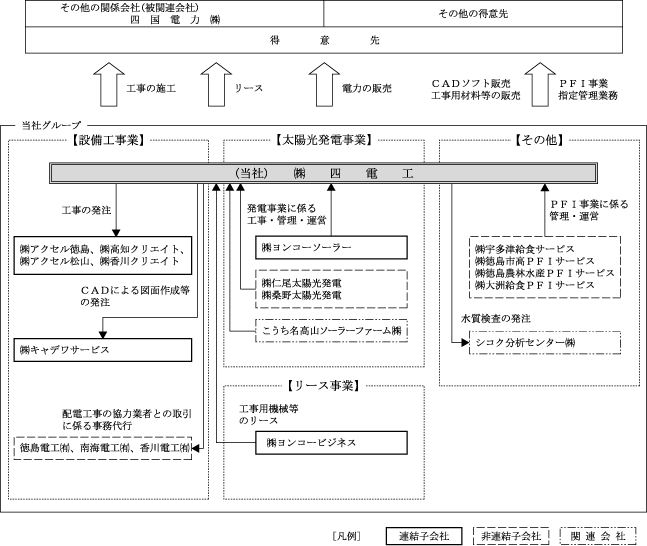Select the 【リース事業】 section heading
Viewport: 647px width, 546px height.
click(324, 386)
